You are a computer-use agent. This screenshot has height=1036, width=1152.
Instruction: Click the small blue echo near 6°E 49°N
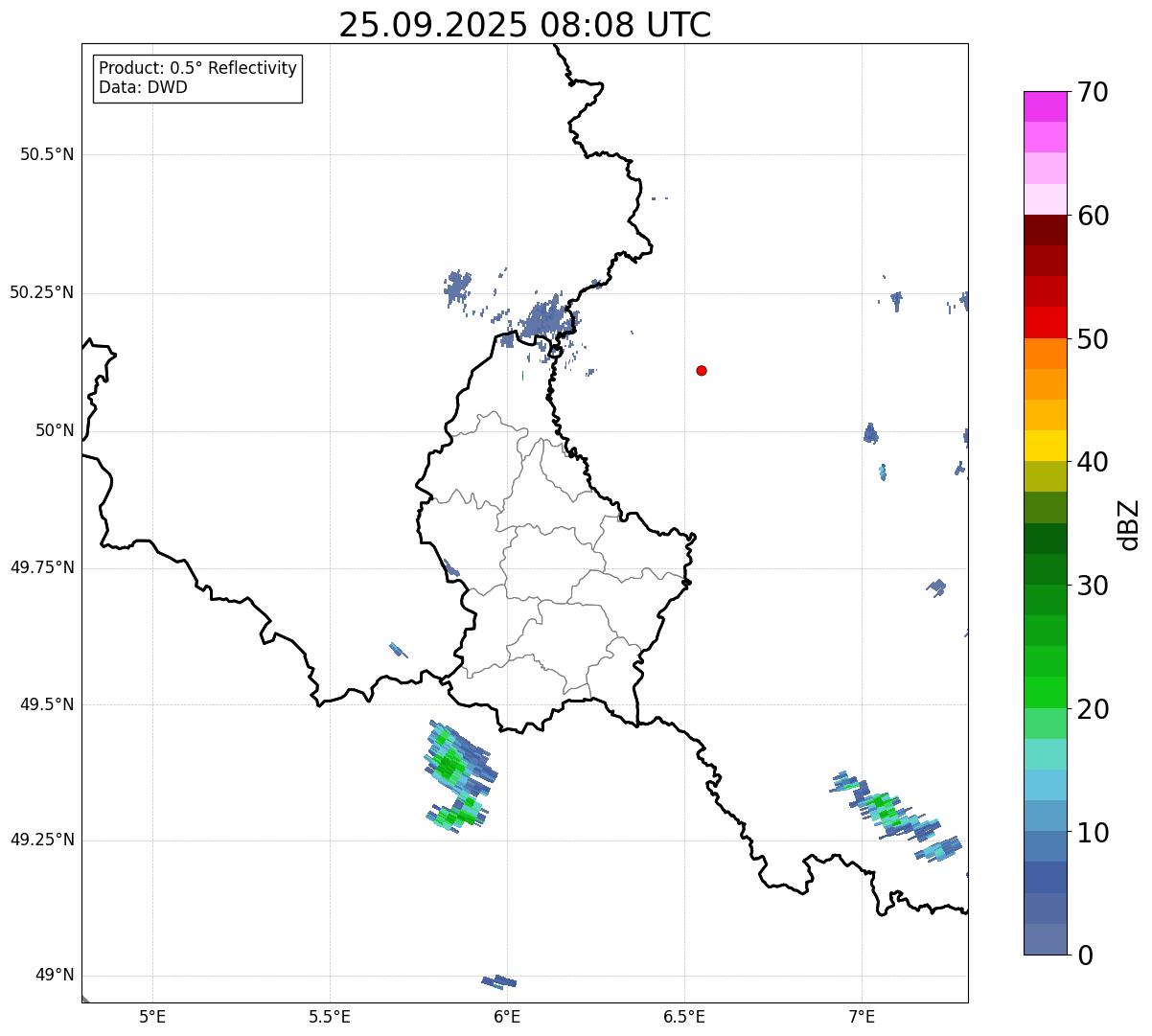[499, 980]
